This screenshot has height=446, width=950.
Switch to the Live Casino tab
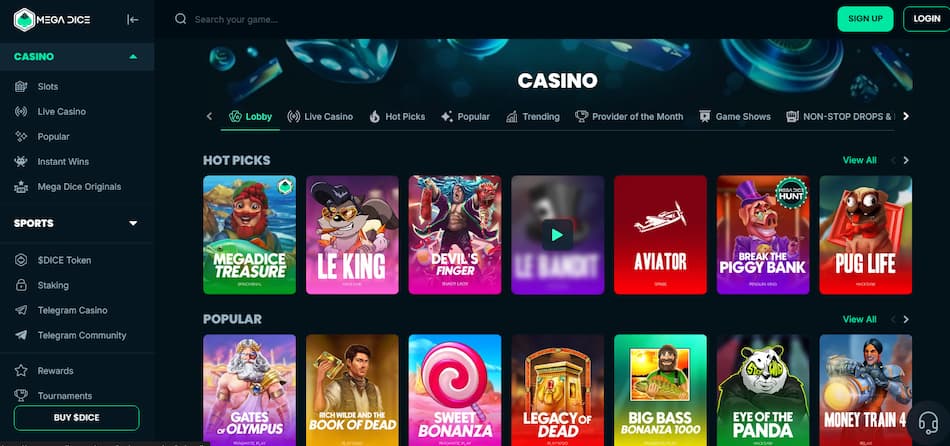point(320,116)
